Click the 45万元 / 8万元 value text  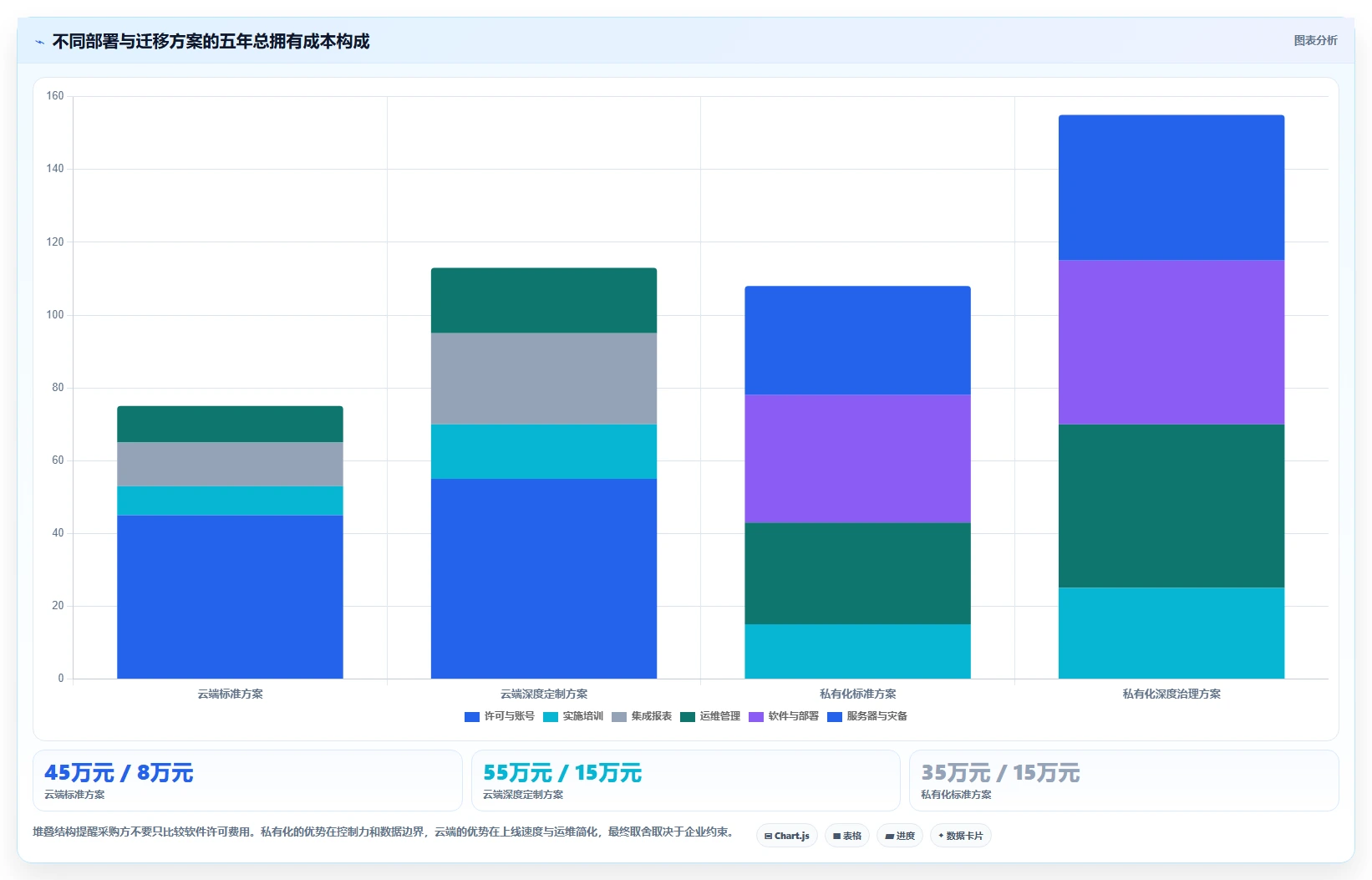(x=119, y=773)
